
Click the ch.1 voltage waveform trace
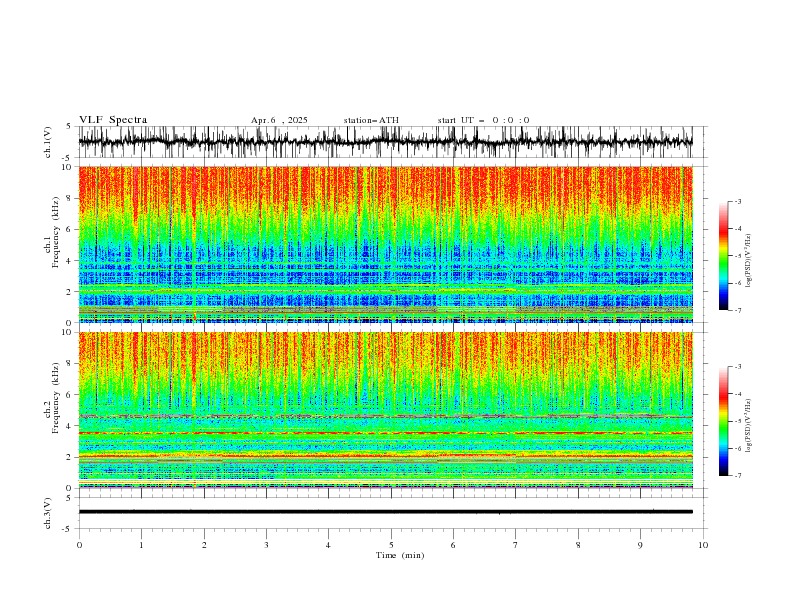coord(385,142)
